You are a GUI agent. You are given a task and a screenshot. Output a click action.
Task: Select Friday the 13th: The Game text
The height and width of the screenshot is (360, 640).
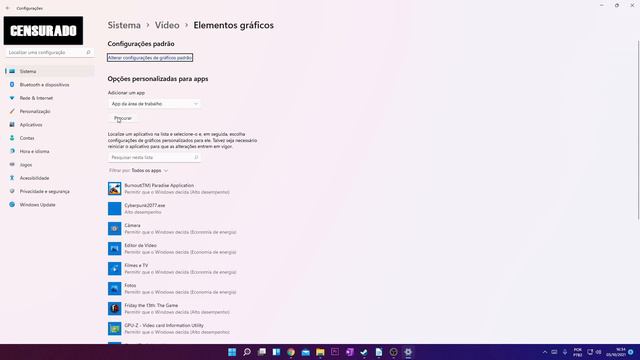(151, 305)
